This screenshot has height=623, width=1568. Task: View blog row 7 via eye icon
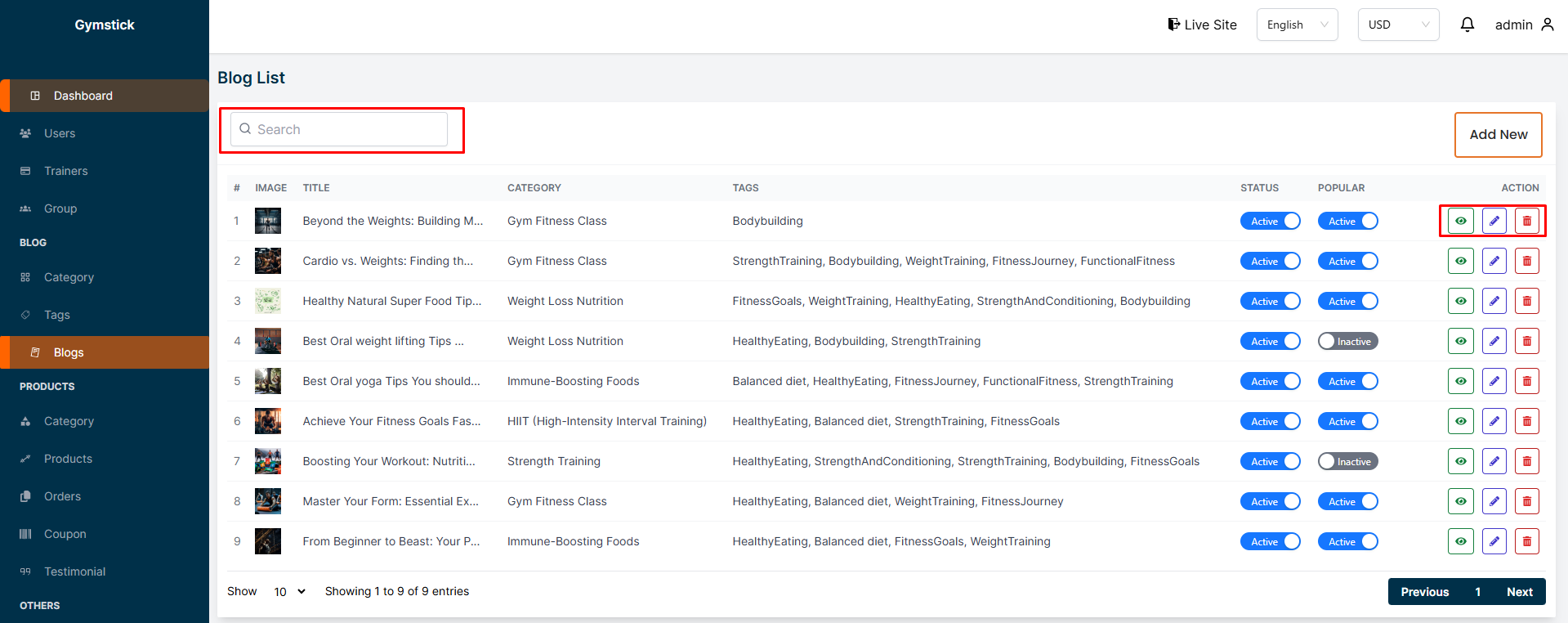1461,461
